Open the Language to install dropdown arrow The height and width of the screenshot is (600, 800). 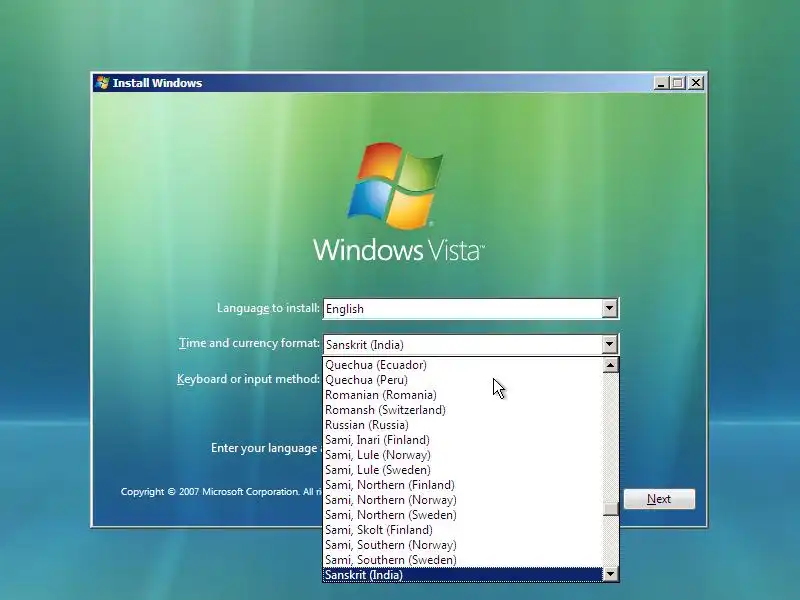609,308
